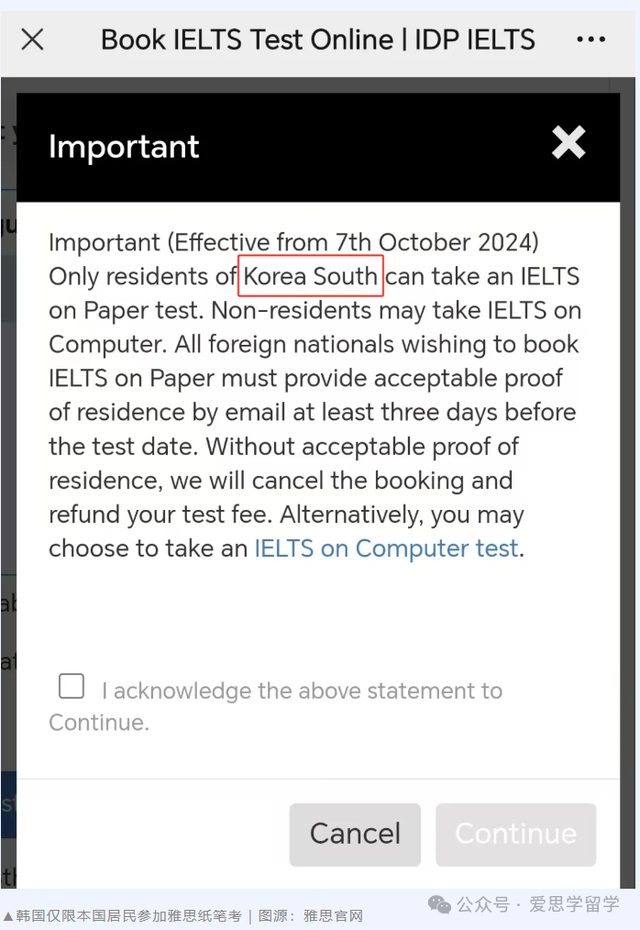The image size is (640, 930).
Task: Close the webpage using the top-left X
Action: coord(32,40)
